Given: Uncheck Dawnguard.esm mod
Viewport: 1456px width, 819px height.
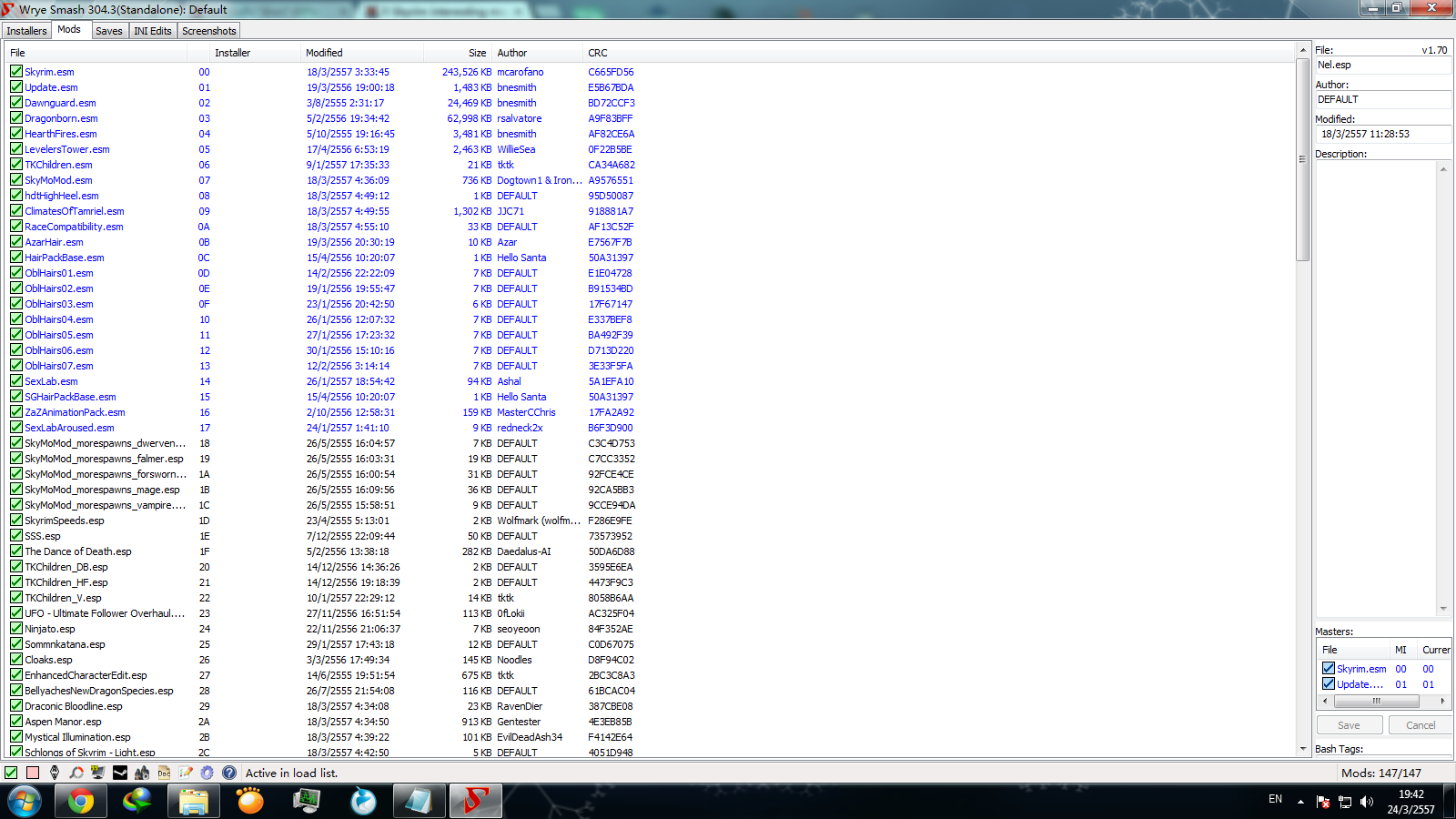Looking at the screenshot, I should pos(16,102).
